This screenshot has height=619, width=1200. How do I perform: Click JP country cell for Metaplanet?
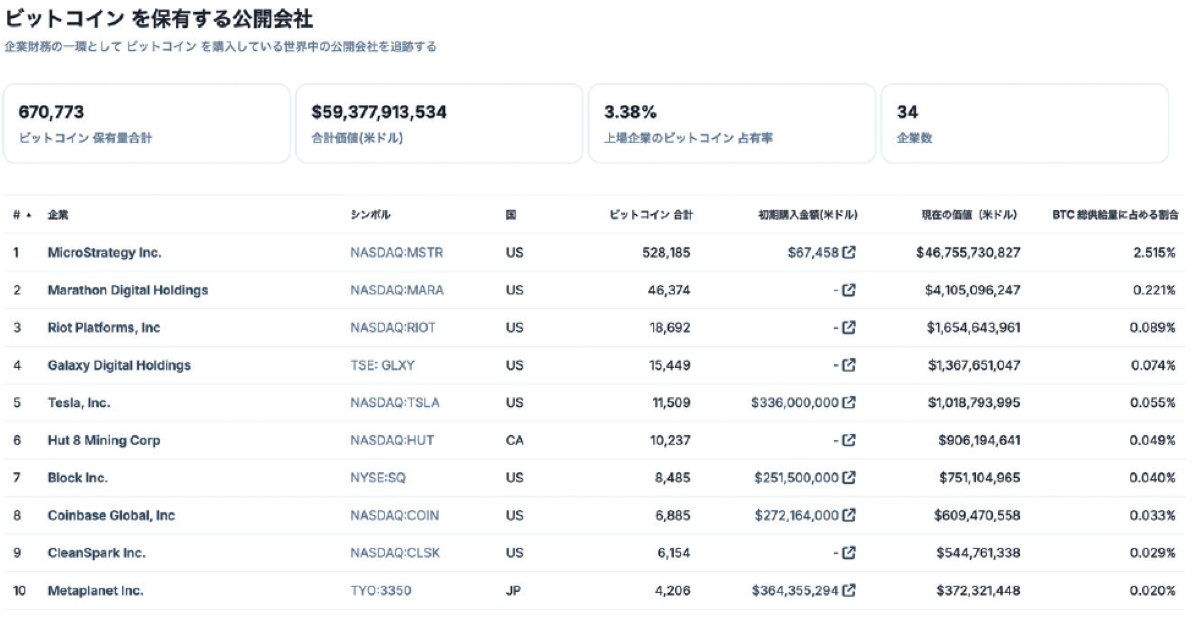click(x=513, y=590)
